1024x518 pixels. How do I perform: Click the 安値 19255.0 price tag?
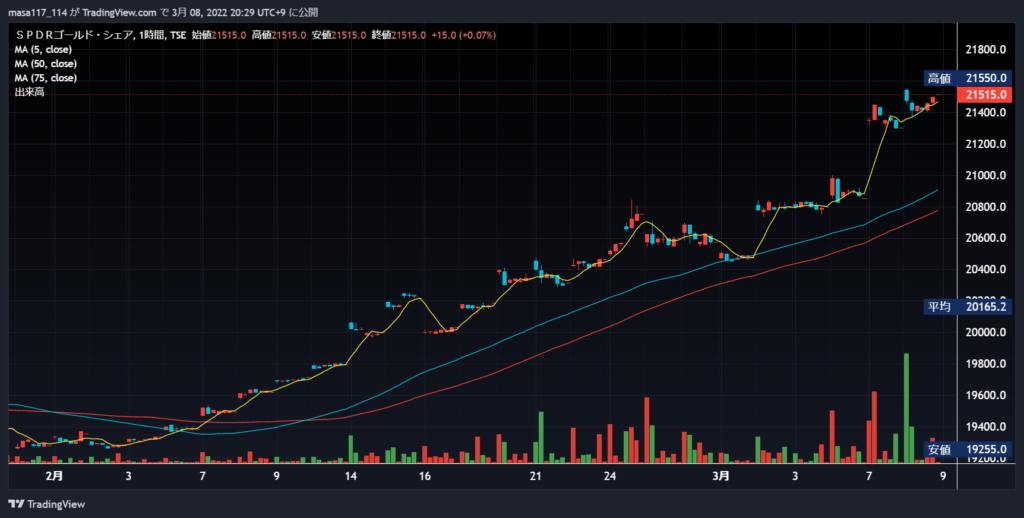point(968,449)
